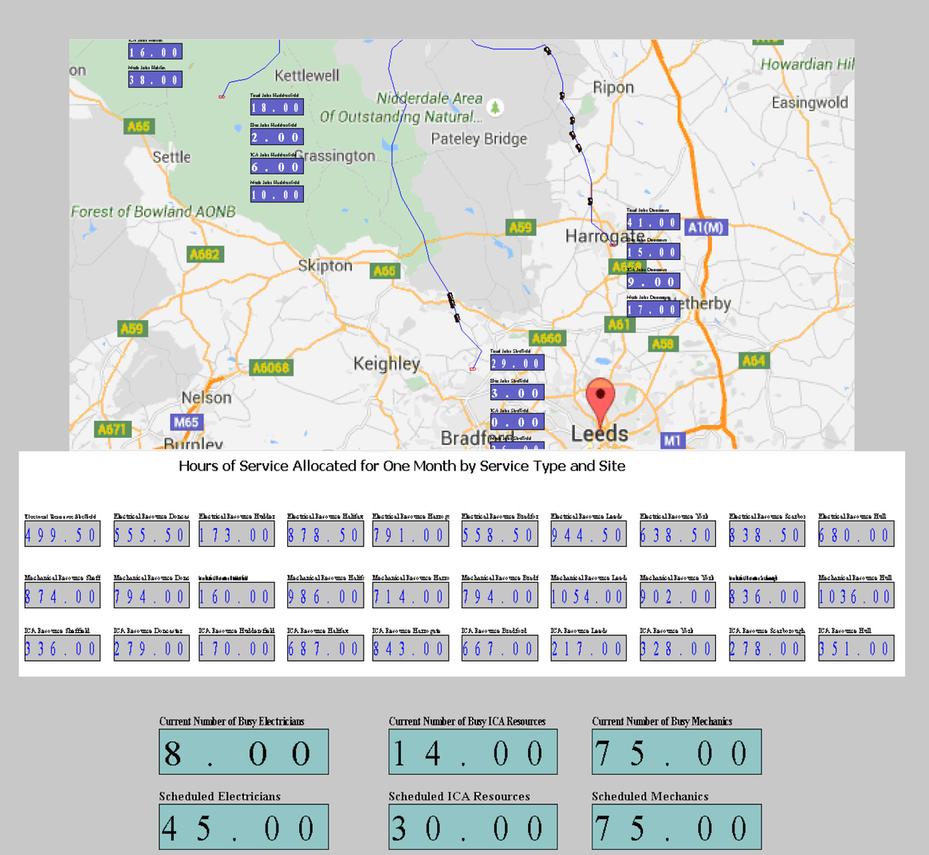Click the ICA Resource Halifax value 687.00

[325, 648]
